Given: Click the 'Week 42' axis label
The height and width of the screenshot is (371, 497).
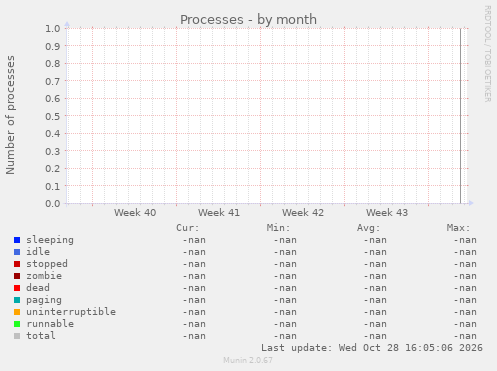Looking at the screenshot, I should pyautogui.click(x=303, y=213).
